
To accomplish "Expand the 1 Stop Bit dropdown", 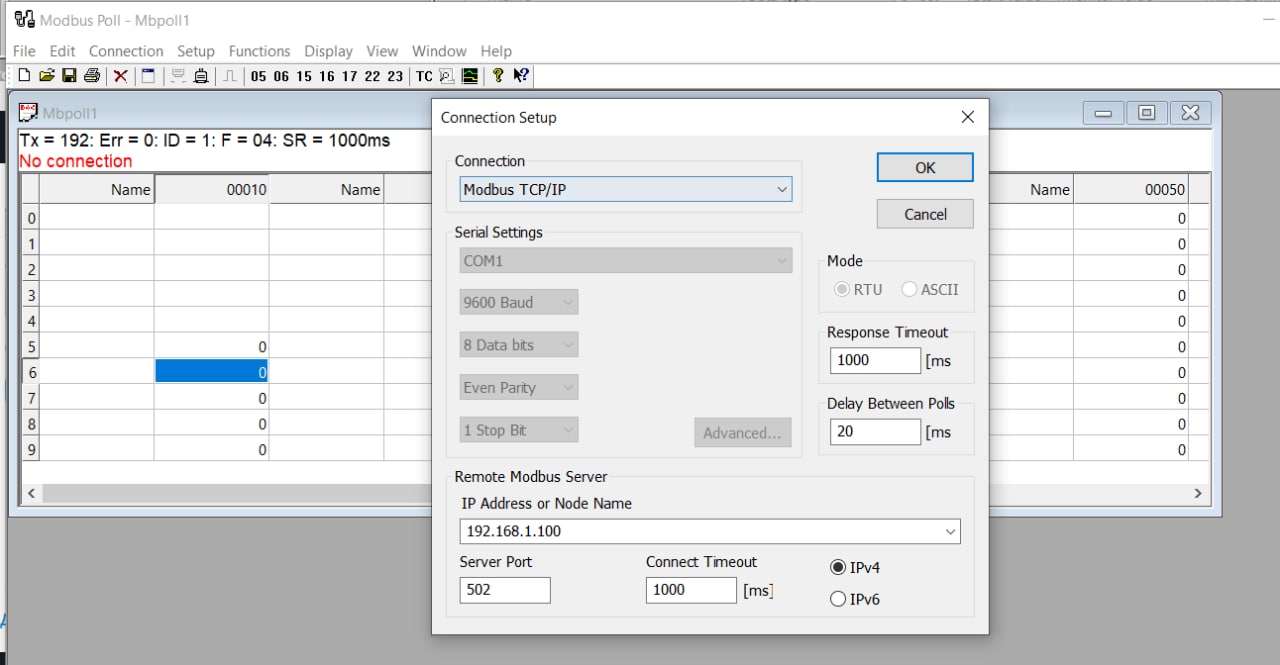I will click(x=567, y=430).
